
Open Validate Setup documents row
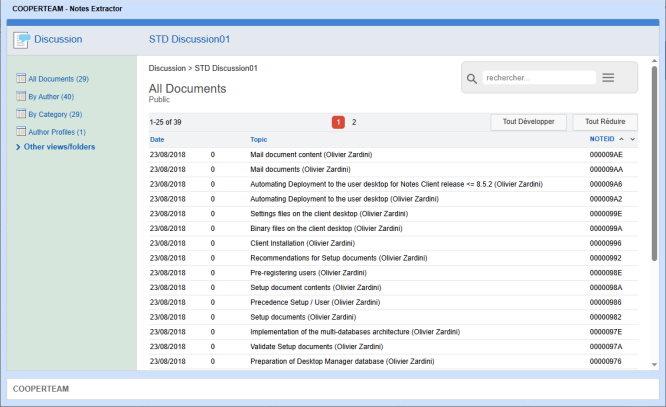[316, 347]
